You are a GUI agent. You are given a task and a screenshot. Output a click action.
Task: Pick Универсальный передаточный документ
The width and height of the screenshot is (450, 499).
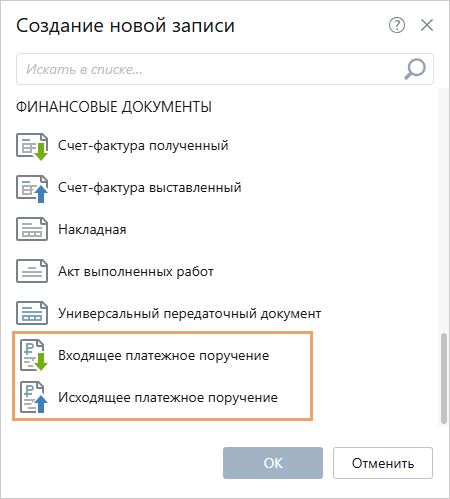pos(189,314)
